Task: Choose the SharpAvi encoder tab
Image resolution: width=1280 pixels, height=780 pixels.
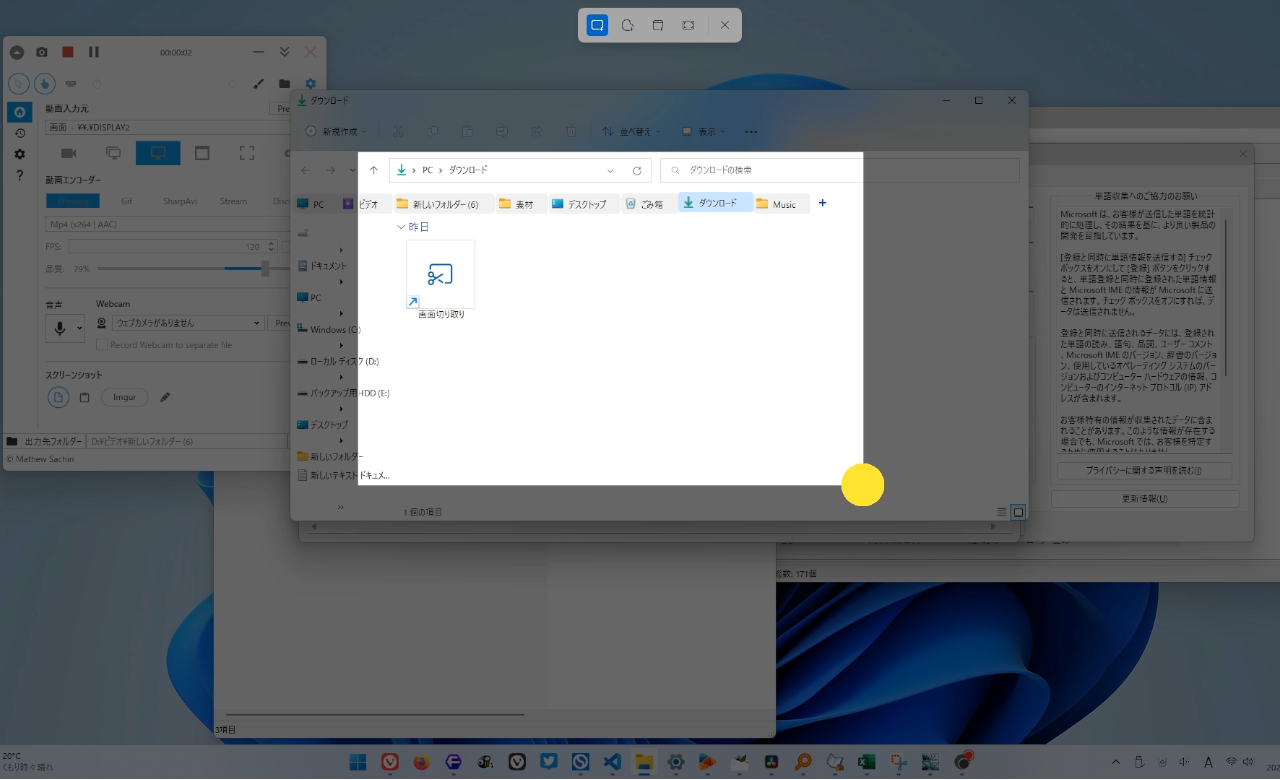Action: click(x=180, y=201)
